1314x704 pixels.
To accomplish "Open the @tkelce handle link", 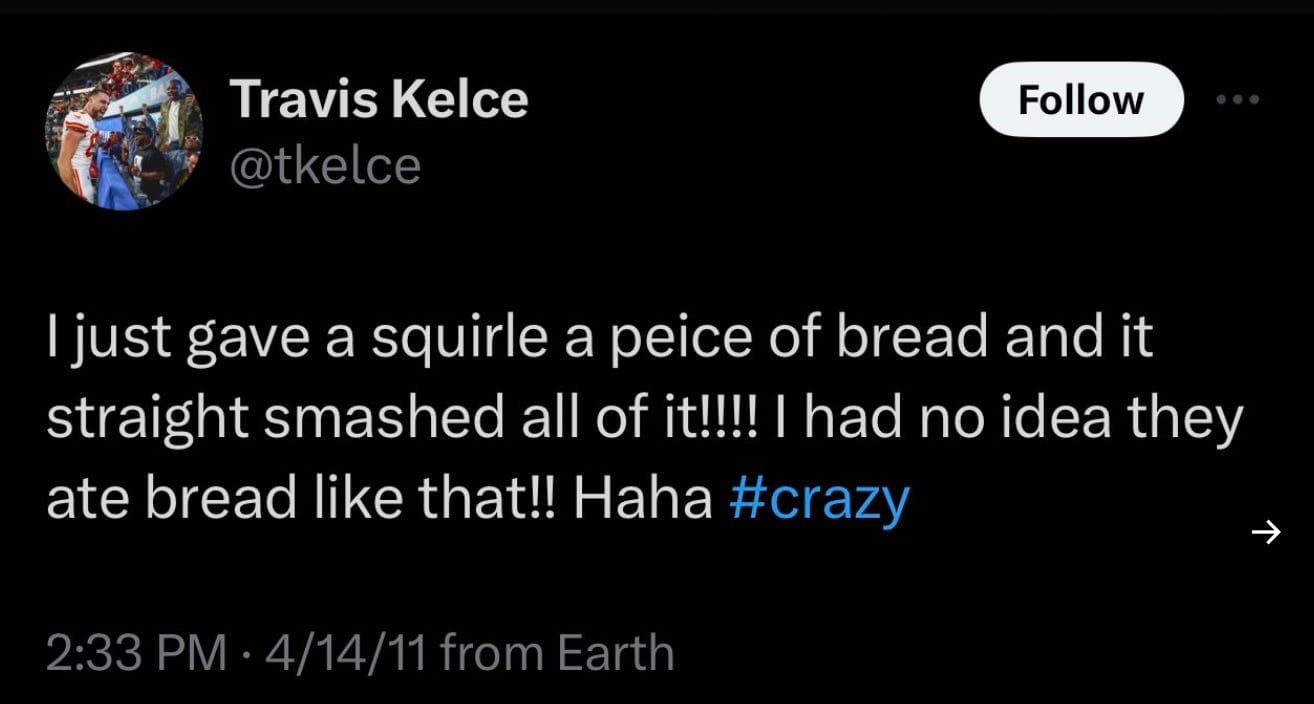I will 326,165.
